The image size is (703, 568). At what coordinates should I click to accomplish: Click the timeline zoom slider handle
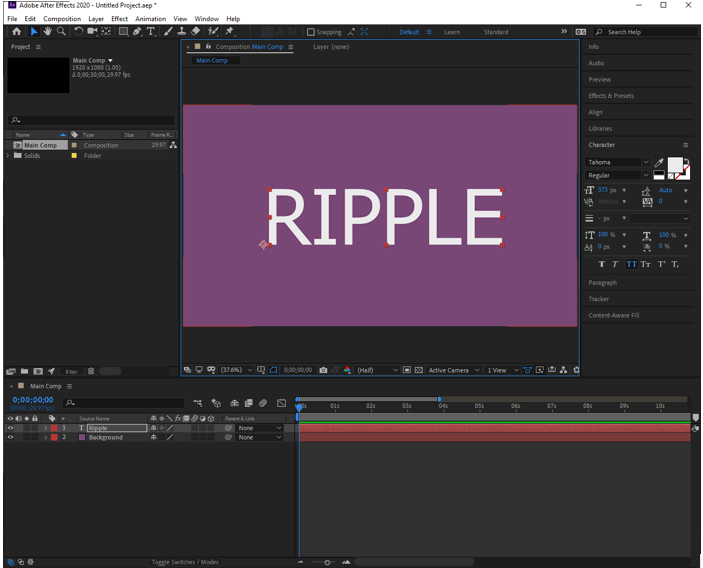(327, 562)
